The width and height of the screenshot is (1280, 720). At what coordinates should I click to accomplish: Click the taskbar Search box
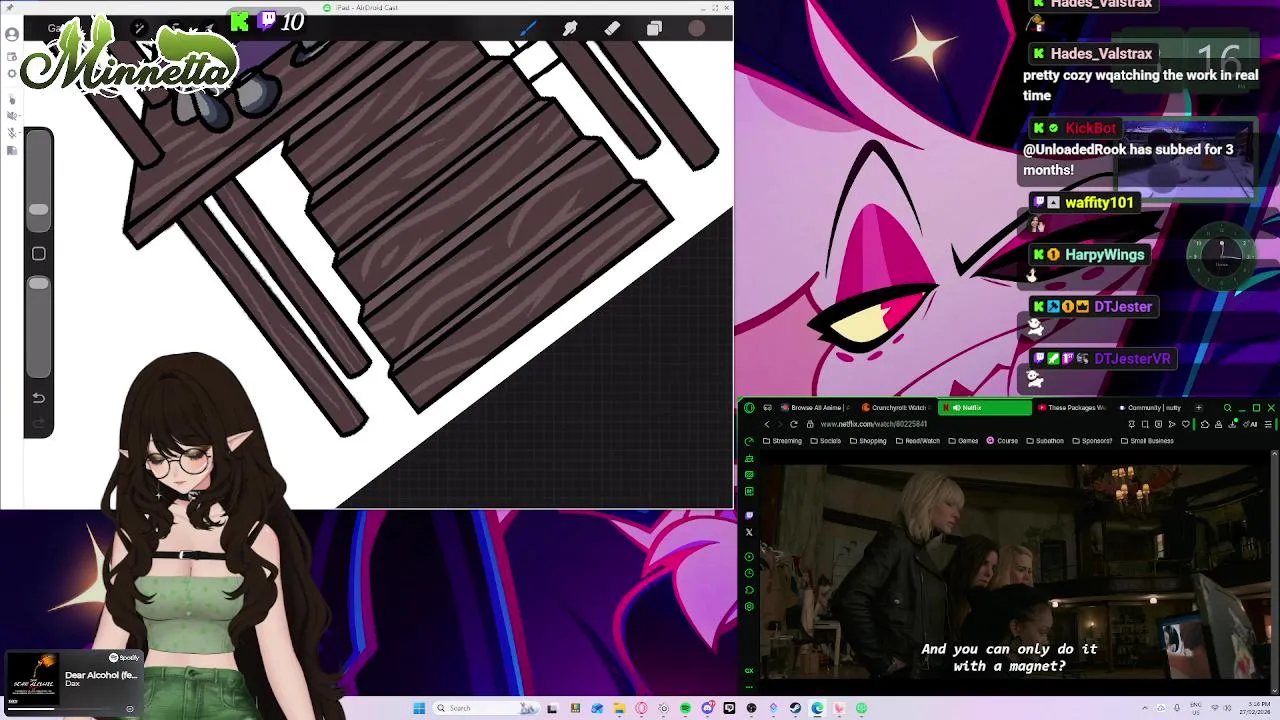tap(486, 708)
